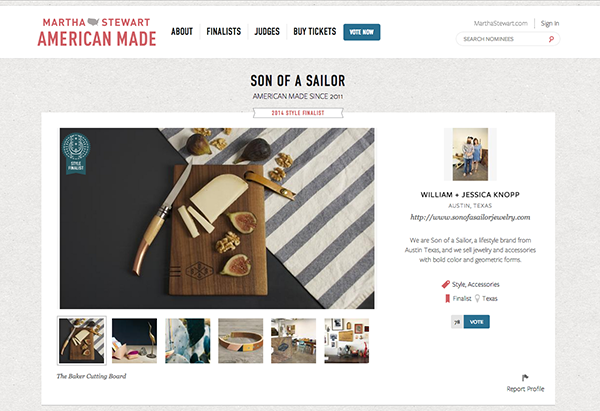Viewport: 600px width, 411px height.
Task: Click the red tag icon beside Style, Accessories
Action: (445, 284)
